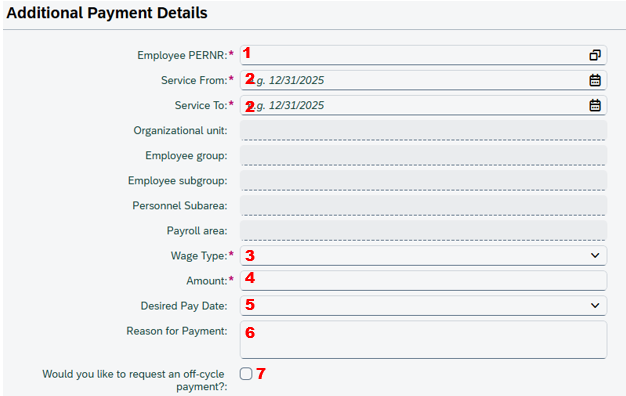Viewport: 626px width, 396px height.
Task: Click the Employee subgroup label
Action: 178,180
